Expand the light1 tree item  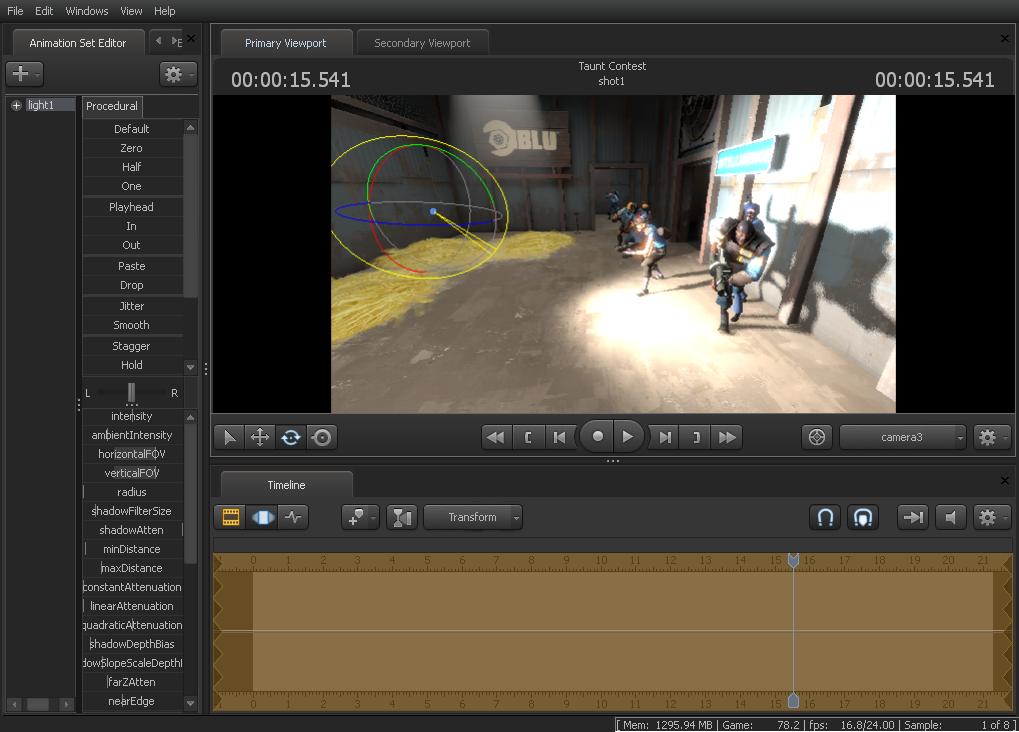click(x=16, y=105)
